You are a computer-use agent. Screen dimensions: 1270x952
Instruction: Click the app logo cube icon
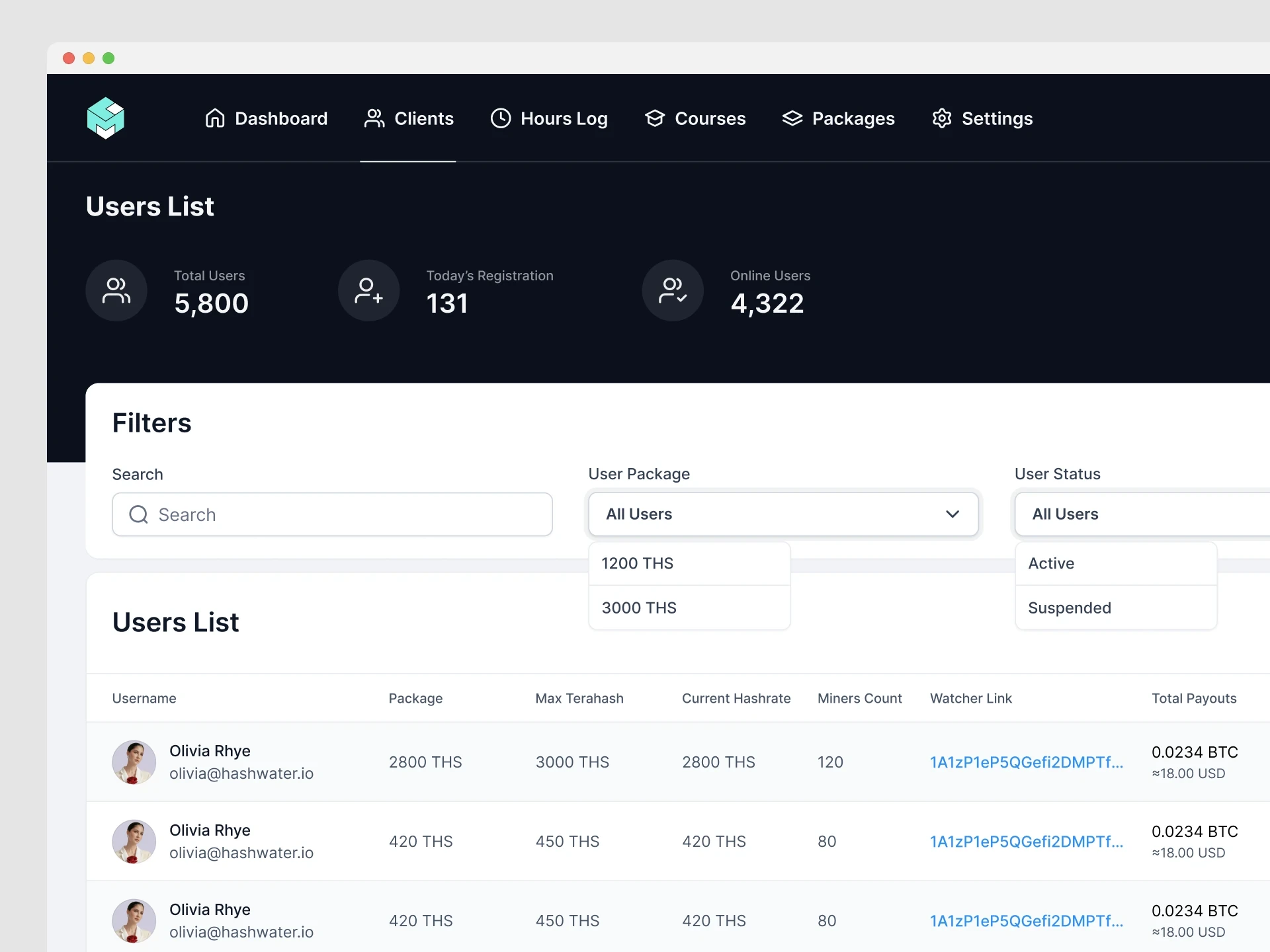coord(106,118)
